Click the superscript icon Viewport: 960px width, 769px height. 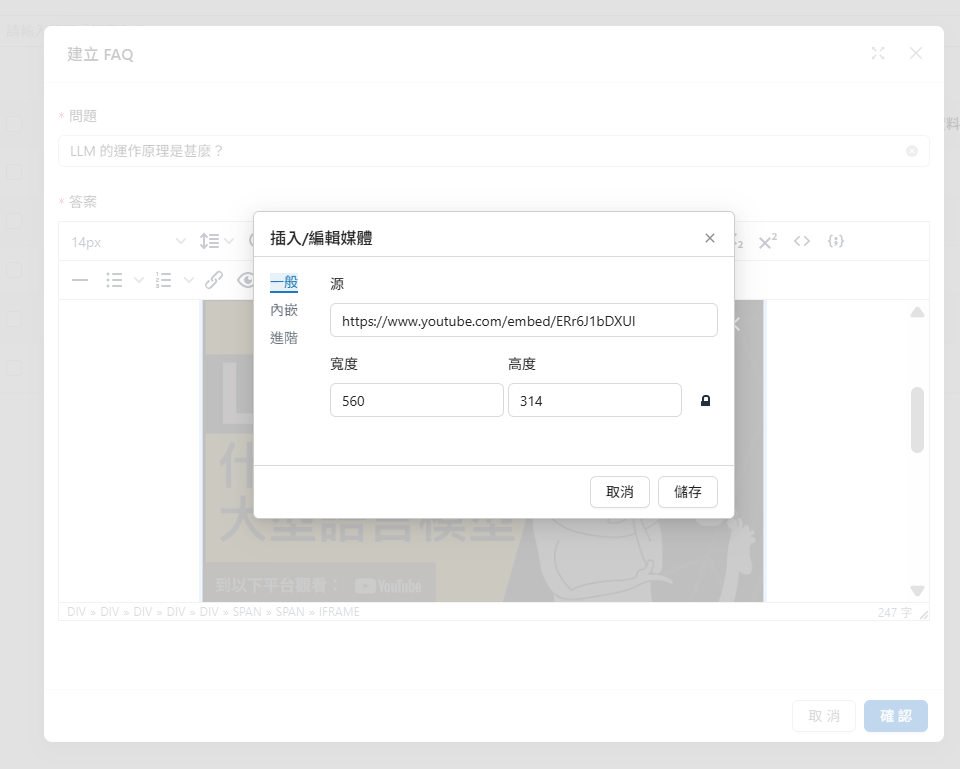(x=768, y=241)
